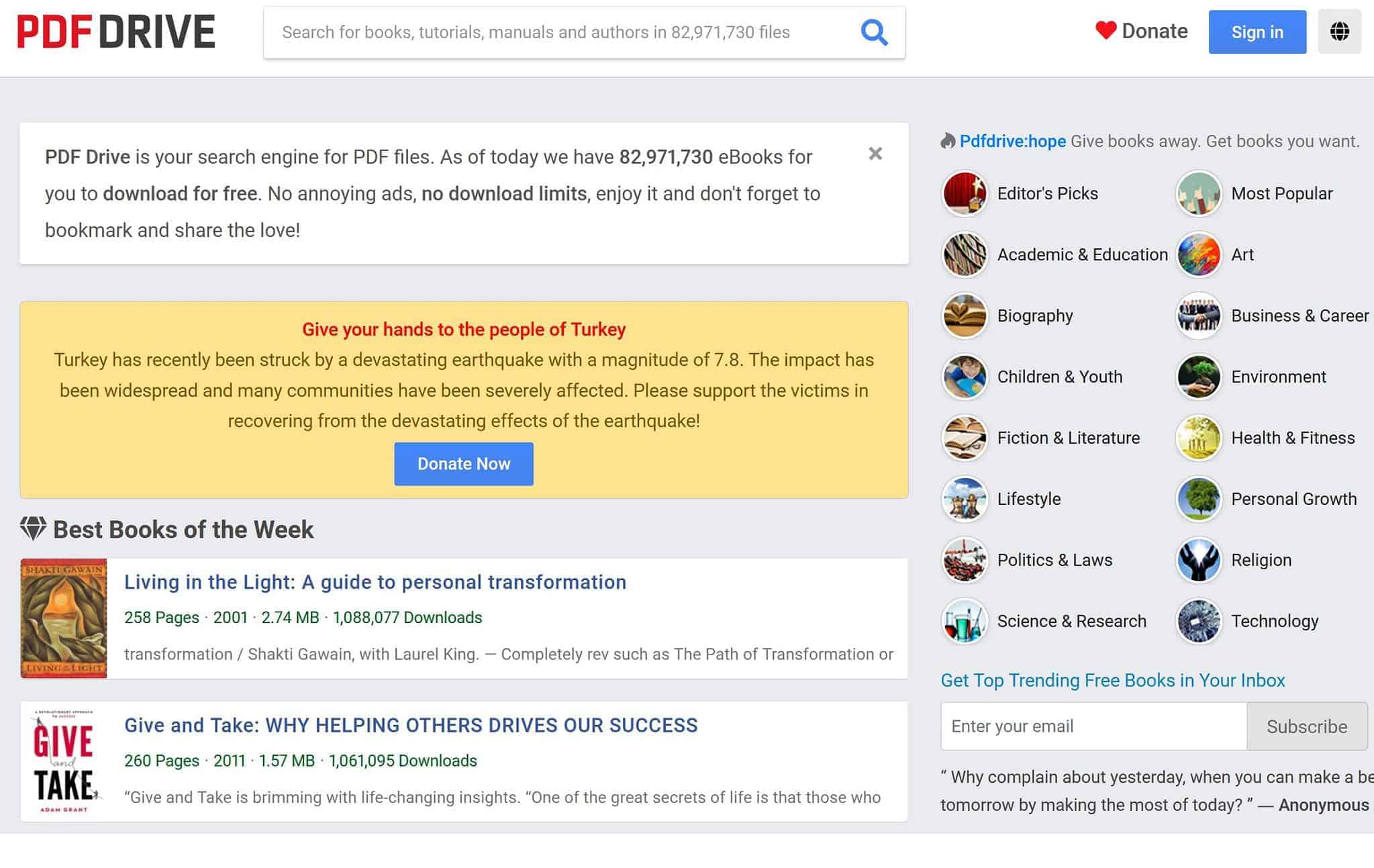Click the Give and Take cover thumbnail

pos(64,761)
